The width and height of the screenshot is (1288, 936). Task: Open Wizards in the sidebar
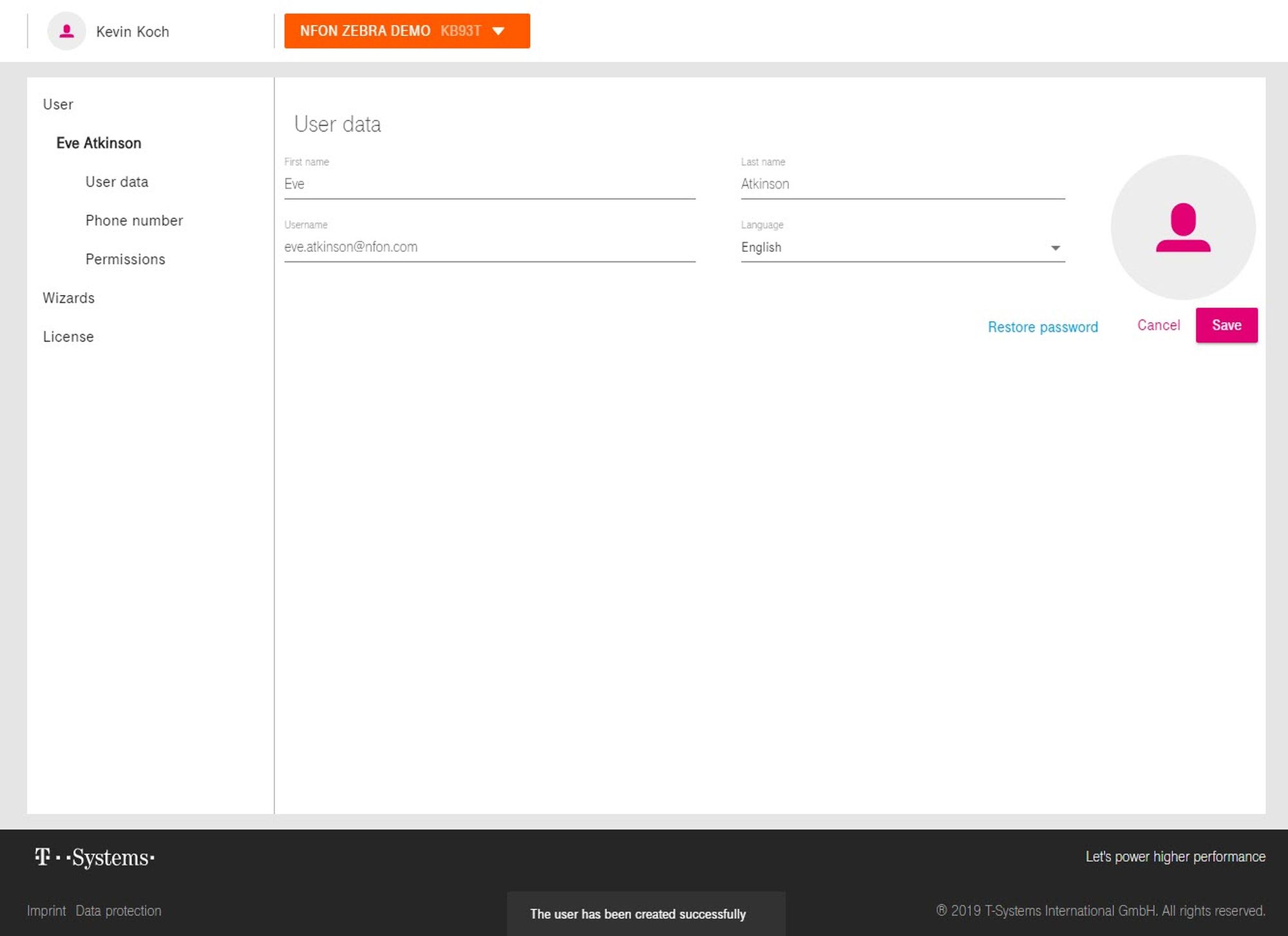click(68, 298)
